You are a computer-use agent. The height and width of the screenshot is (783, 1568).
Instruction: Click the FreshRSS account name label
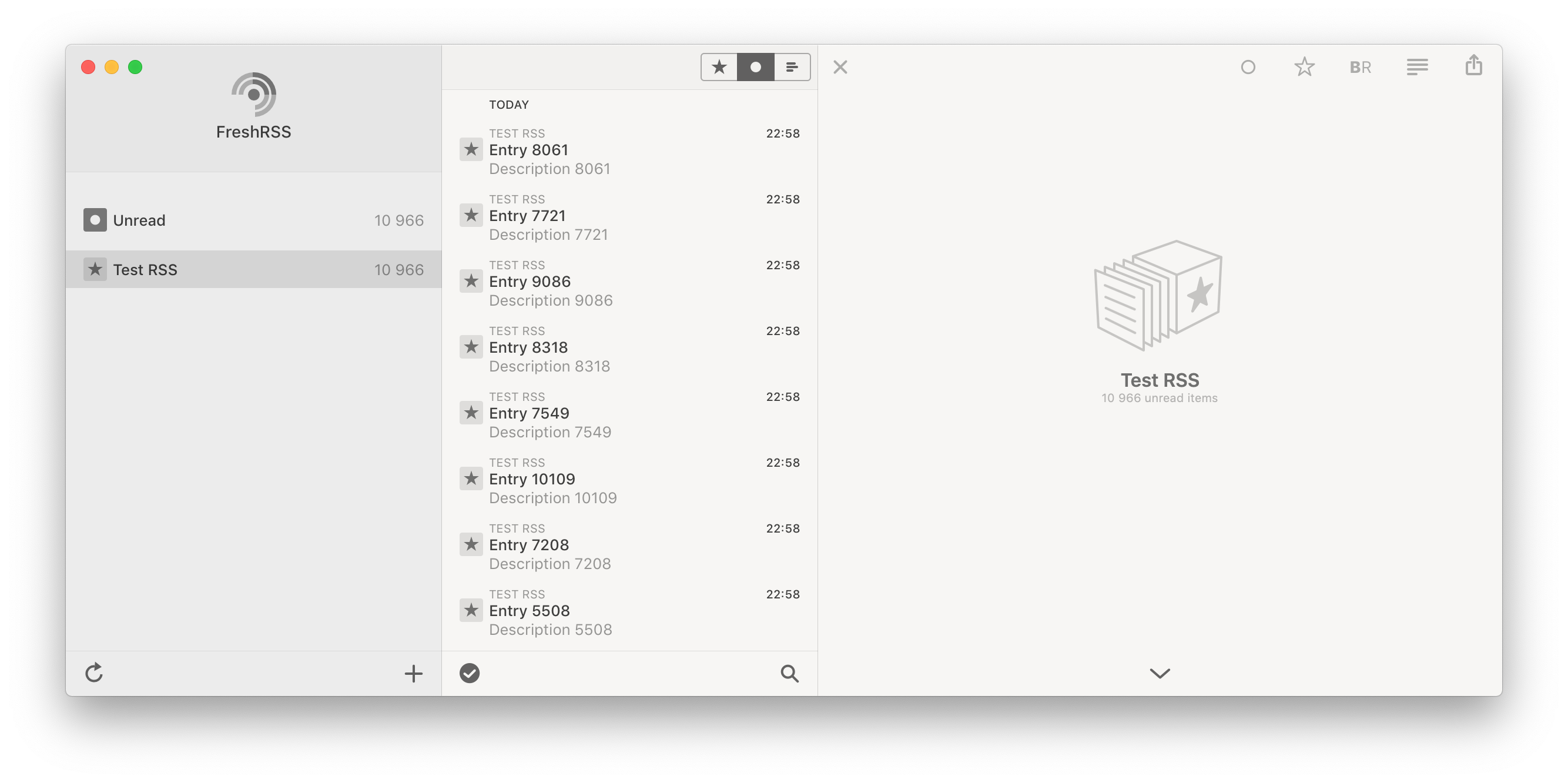tap(254, 132)
